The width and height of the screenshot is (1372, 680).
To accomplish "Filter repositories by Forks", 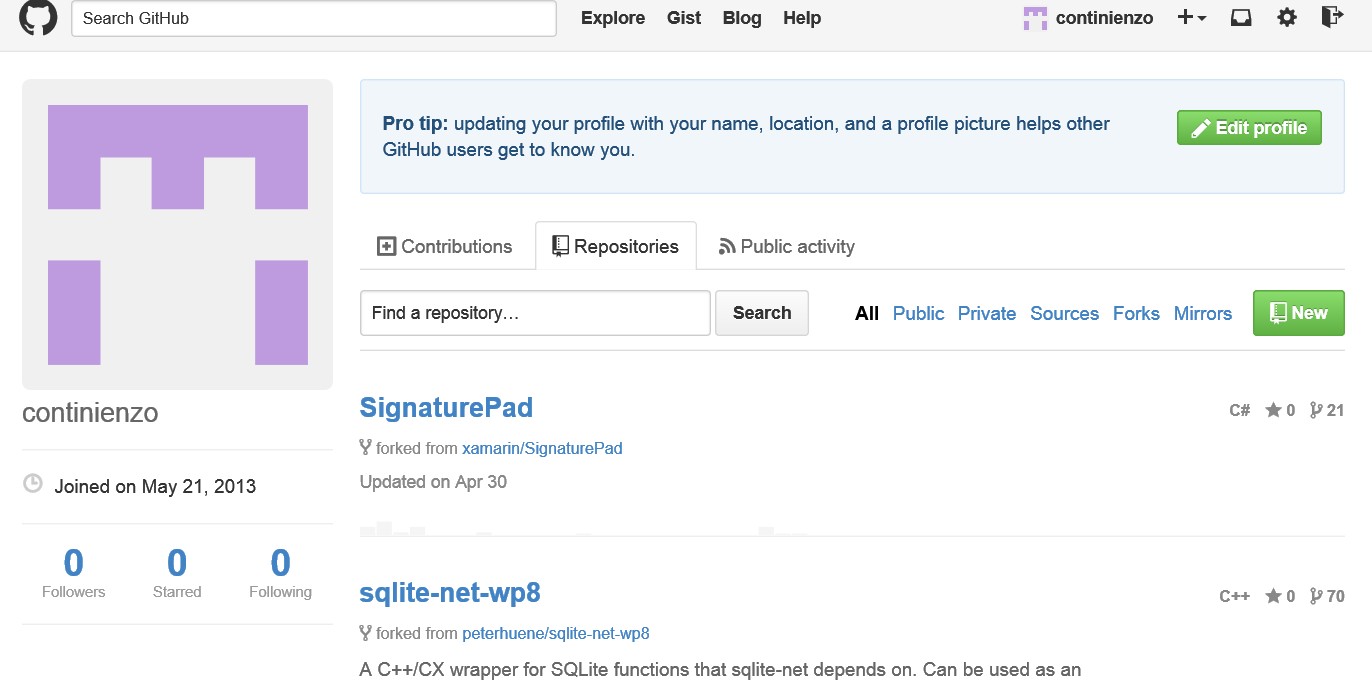I will tap(1136, 313).
